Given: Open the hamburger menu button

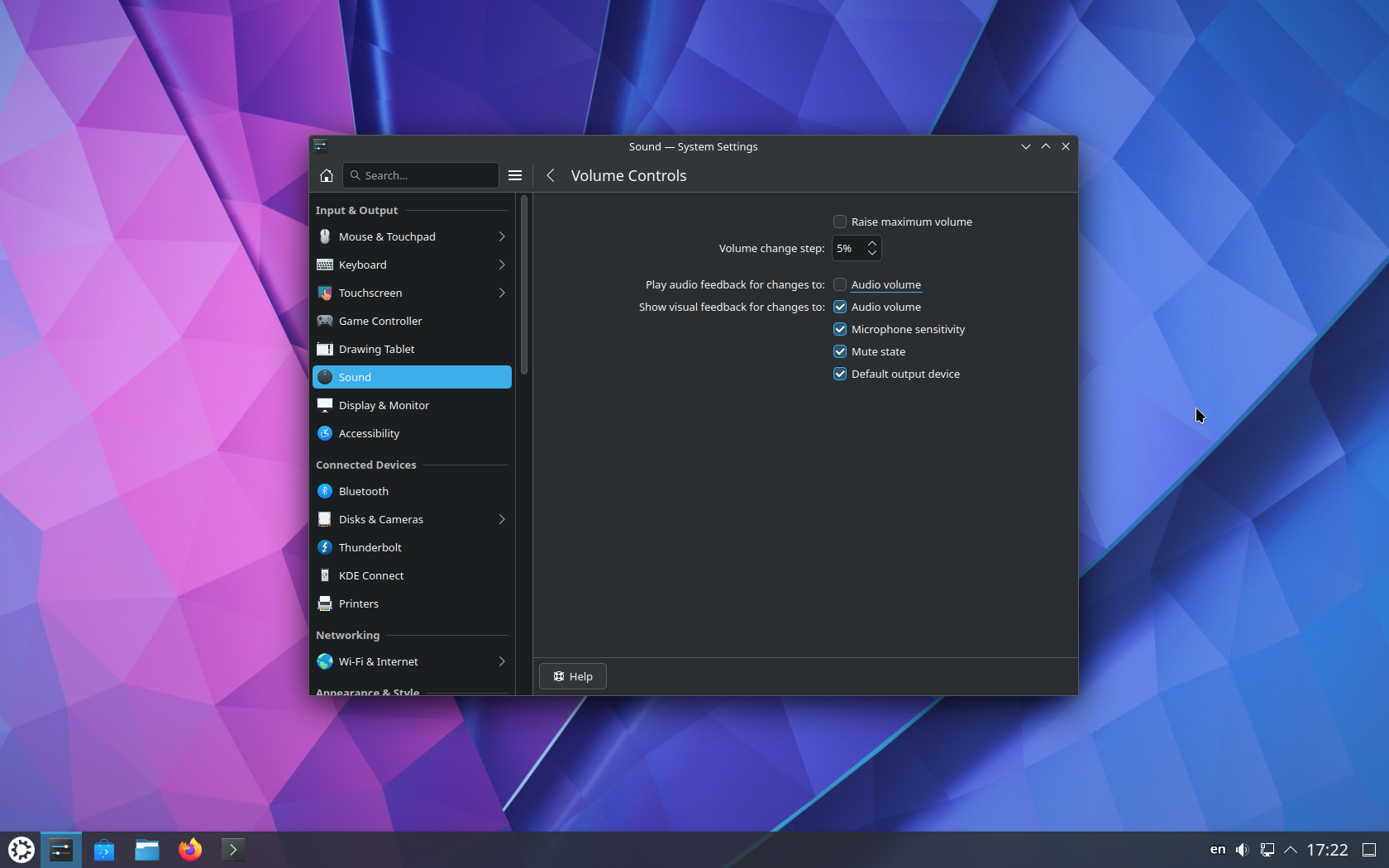Looking at the screenshot, I should (515, 175).
